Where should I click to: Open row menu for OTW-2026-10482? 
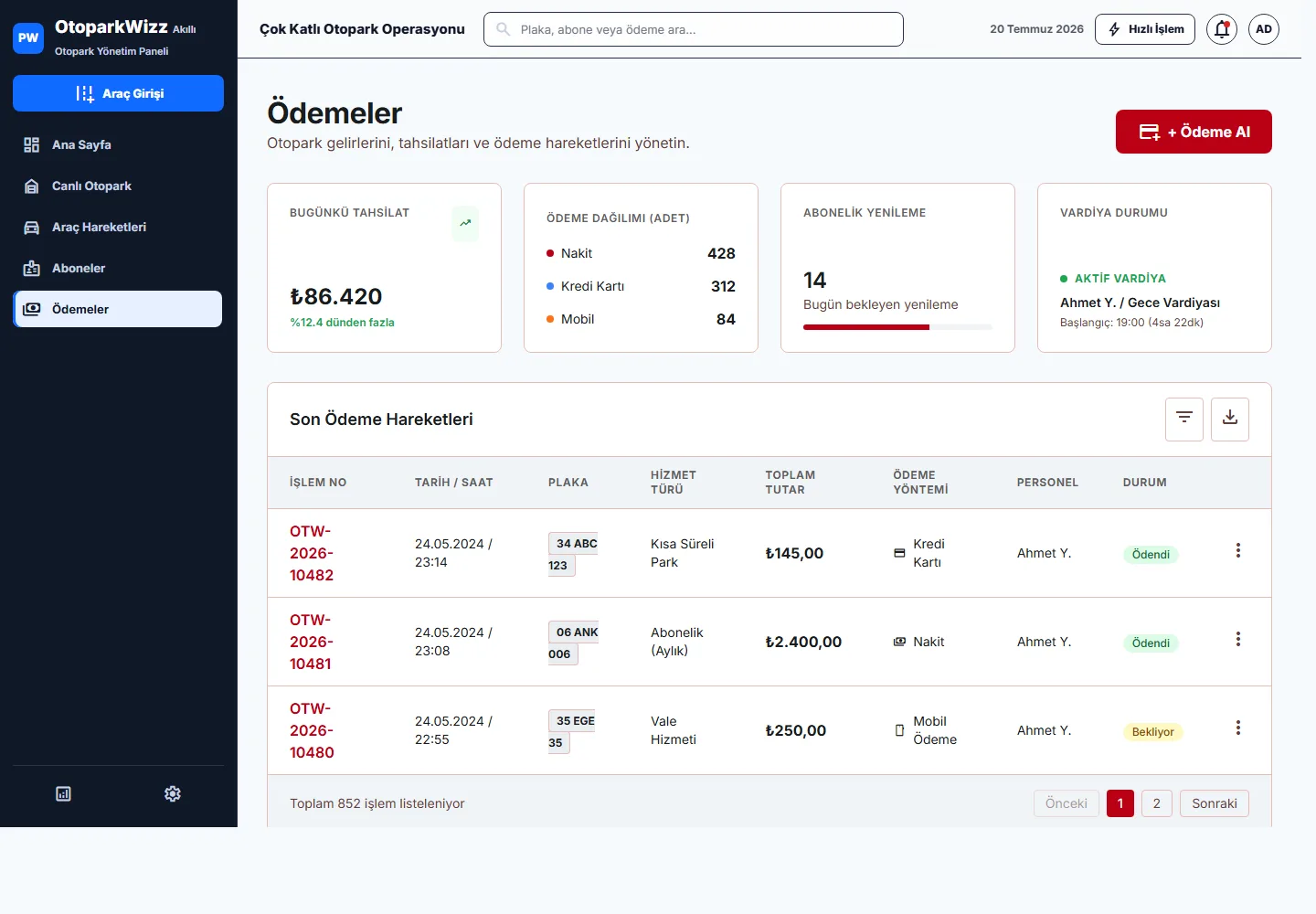point(1238,550)
